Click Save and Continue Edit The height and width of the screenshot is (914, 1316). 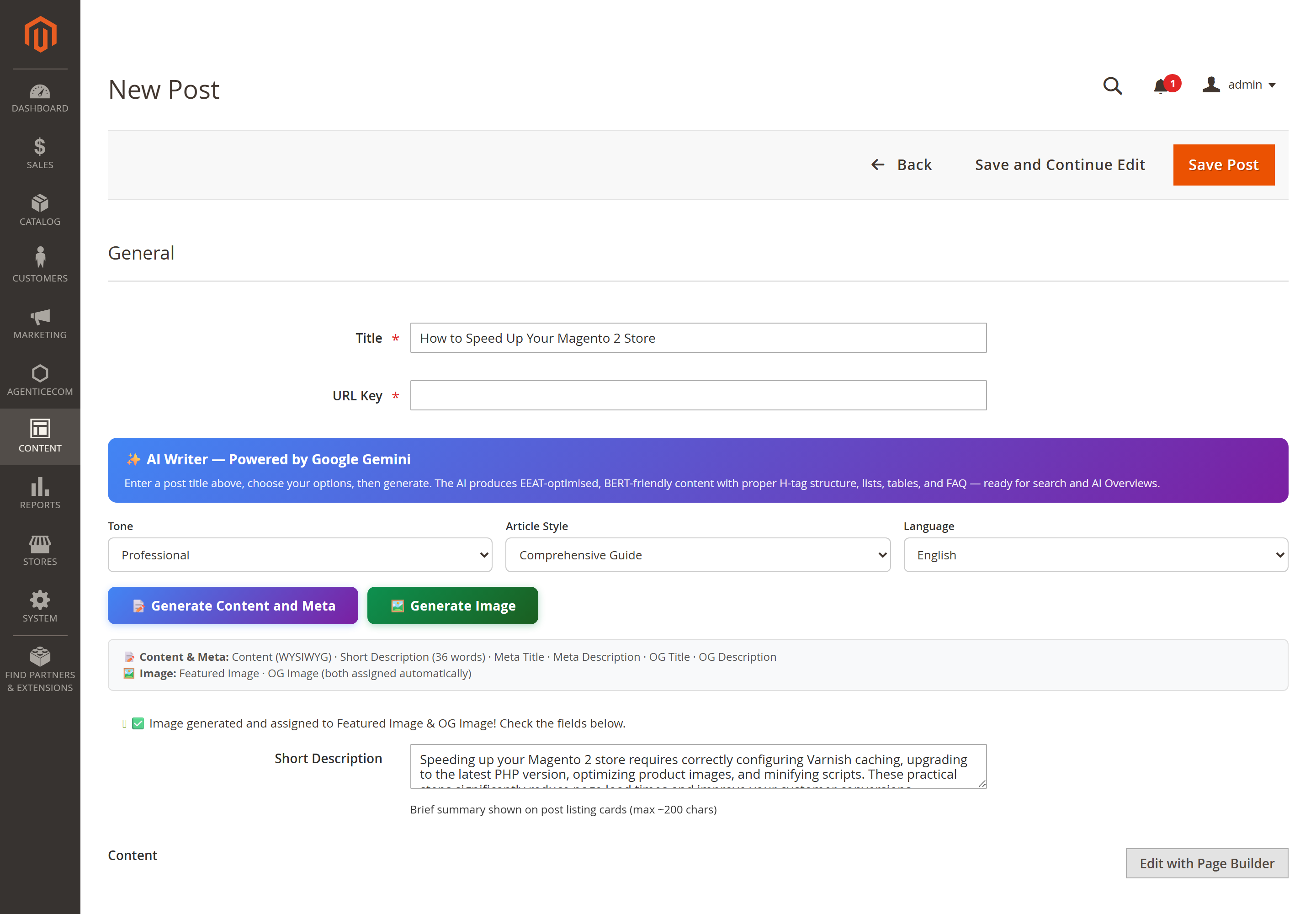1060,165
